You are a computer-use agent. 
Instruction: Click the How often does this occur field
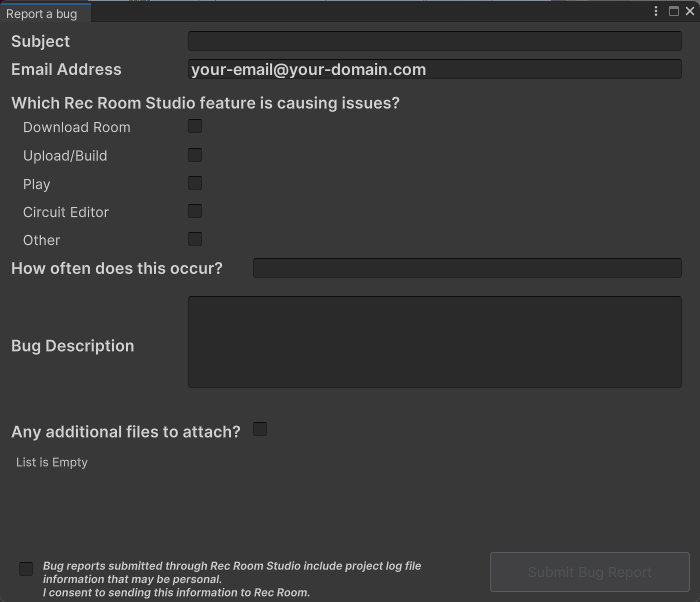pyautogui.click(x=466, y=268)
